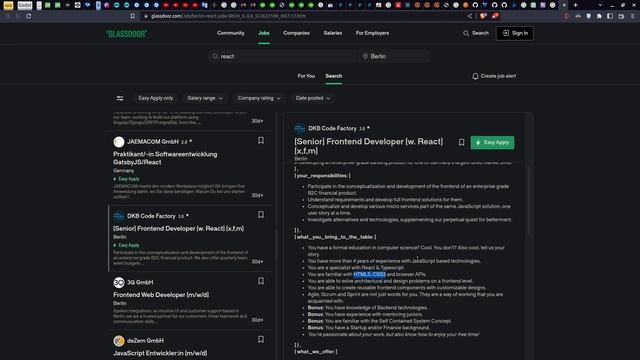Bookmark the DKB Code Factory job in the list

coord(261,215)
